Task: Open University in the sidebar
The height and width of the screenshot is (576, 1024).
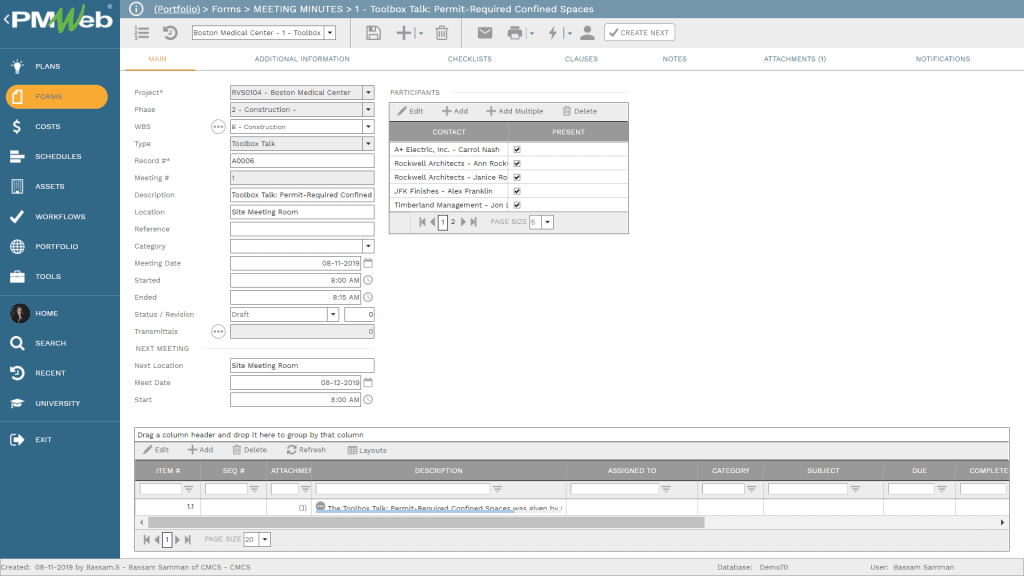Action: [59, 403]
